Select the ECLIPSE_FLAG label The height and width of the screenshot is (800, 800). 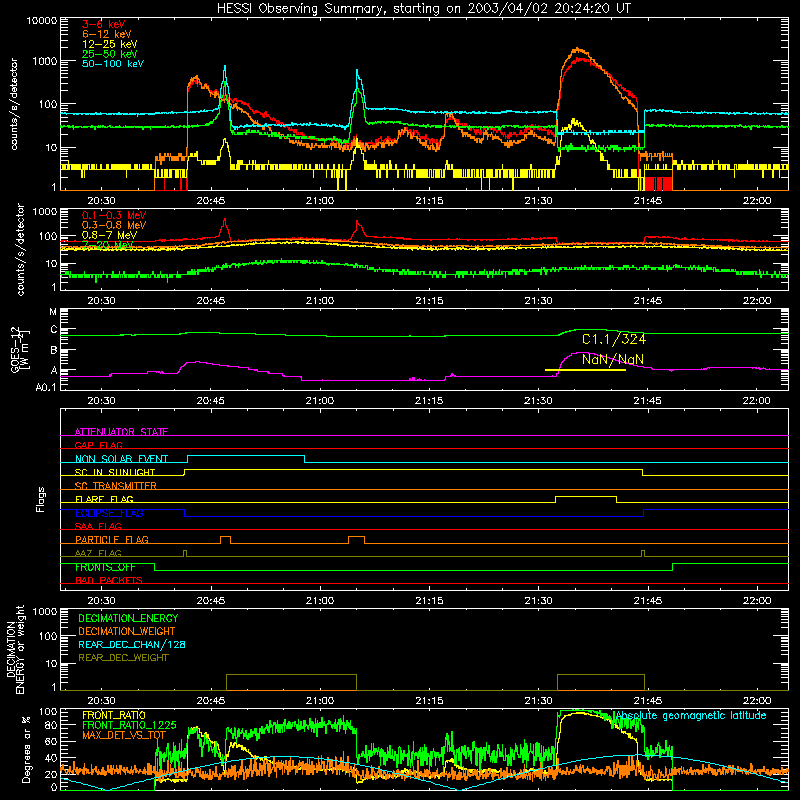click(109, 513)
